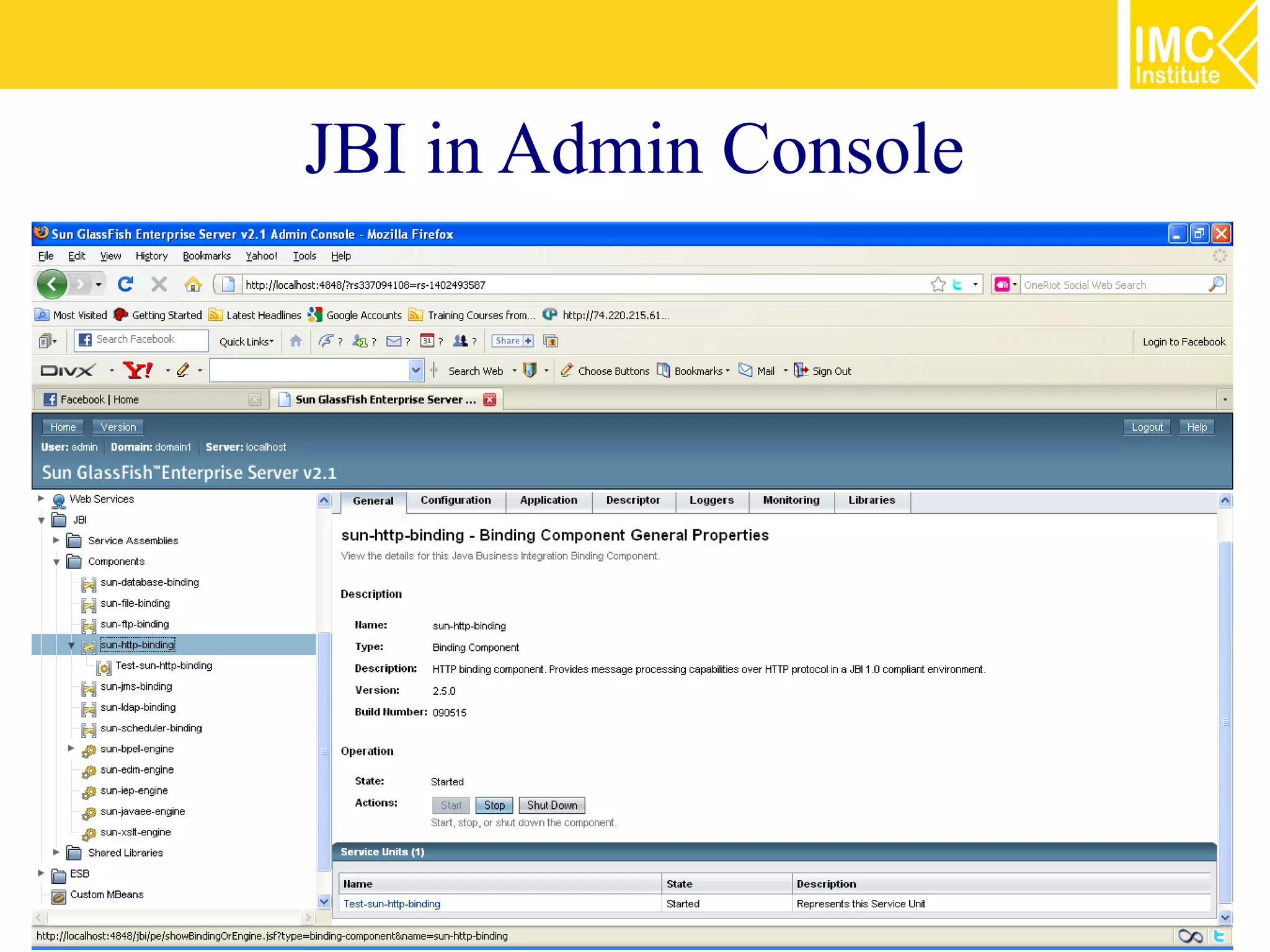Open the Tools menu
1270x952 pixels.
click(x=304, y=256)
